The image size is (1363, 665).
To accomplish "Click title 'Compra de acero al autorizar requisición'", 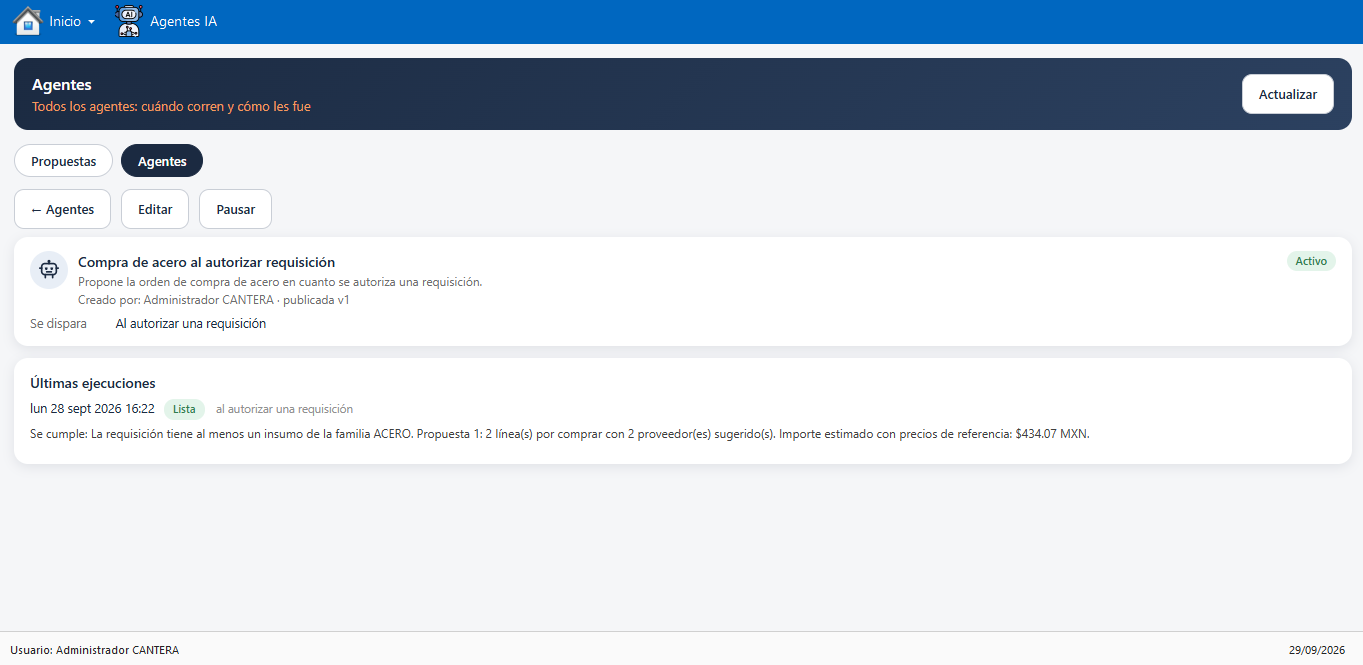I will [206, 262].
